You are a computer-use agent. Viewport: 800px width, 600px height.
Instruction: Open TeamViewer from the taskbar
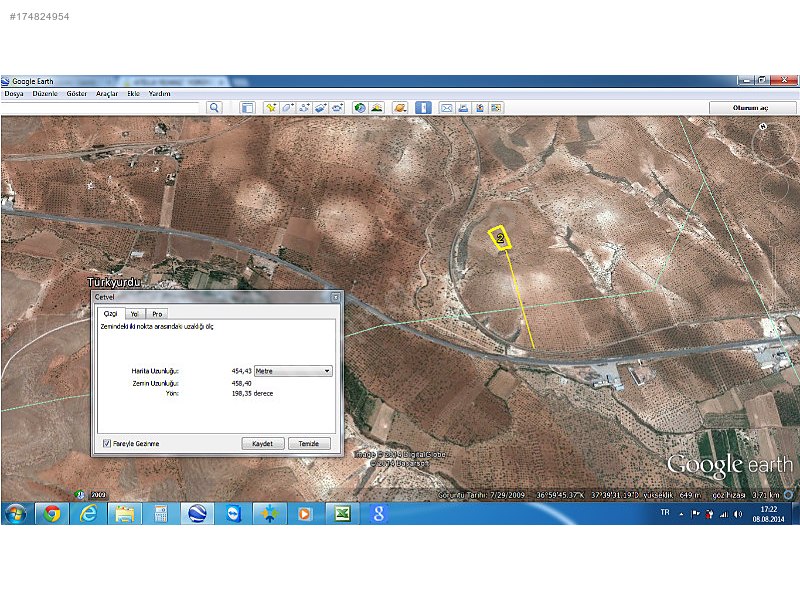tap(233, 513)
